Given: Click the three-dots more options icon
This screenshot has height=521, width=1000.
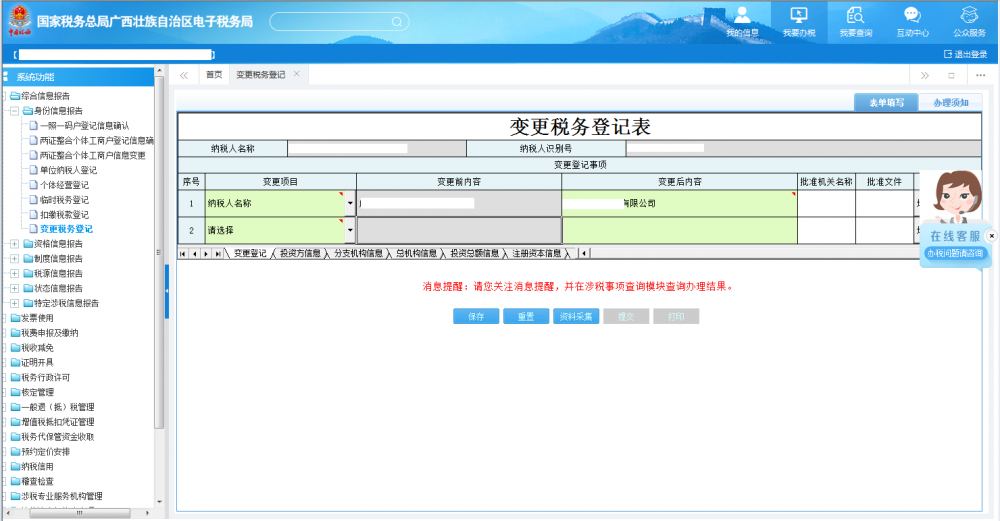Looking at the screenshot, I should pos(979,75).
